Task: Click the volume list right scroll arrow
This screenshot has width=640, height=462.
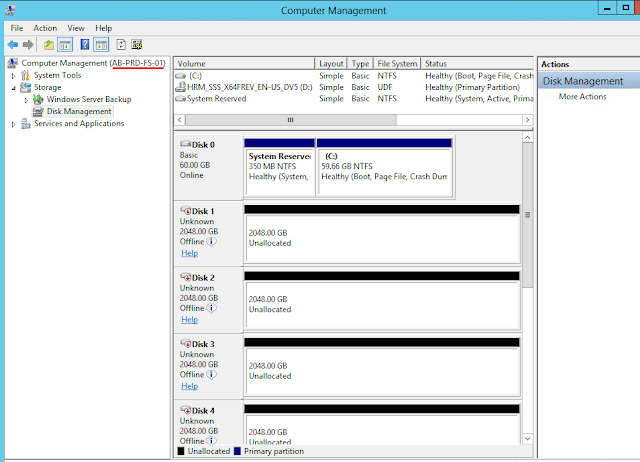Action: coord(527,120)
